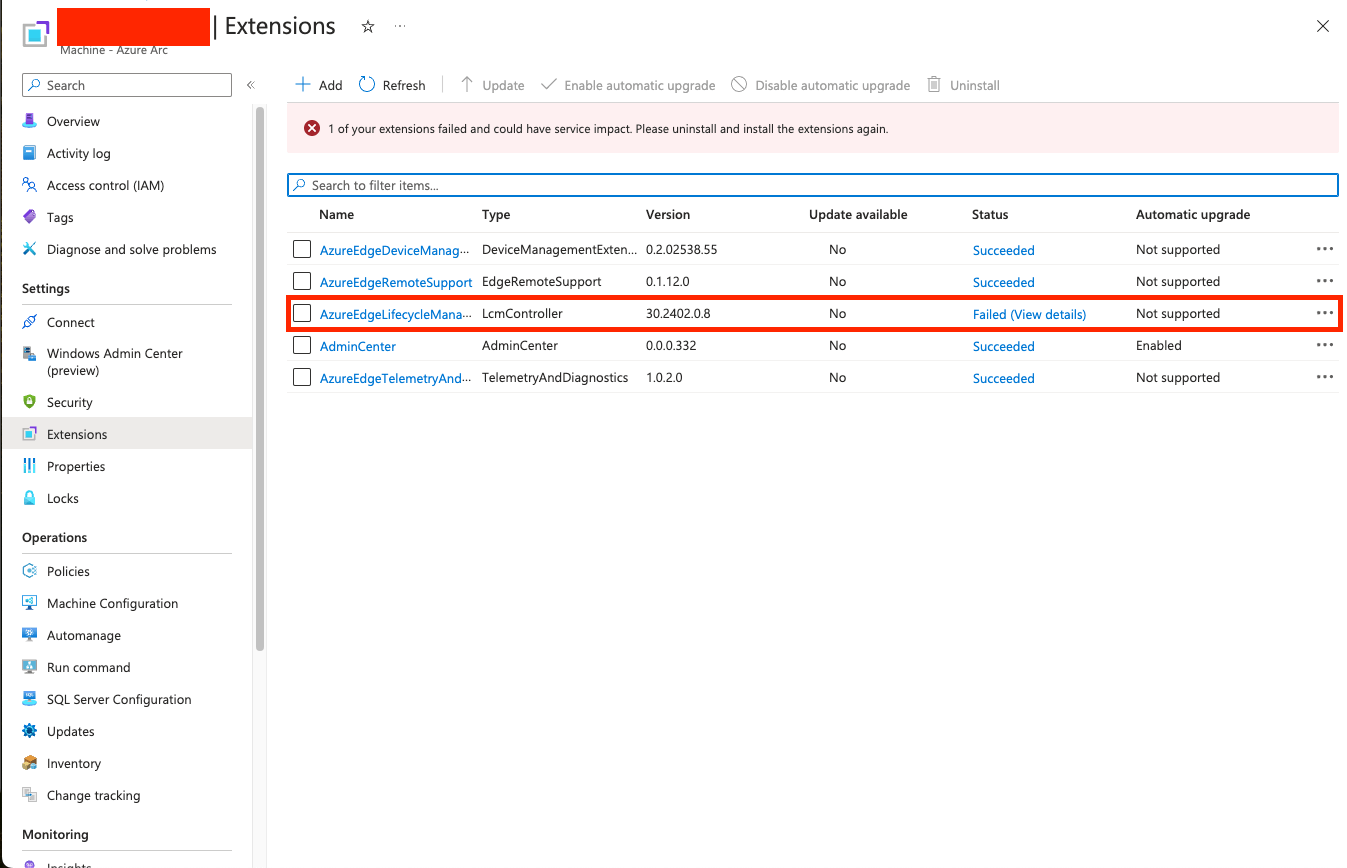
Task: Click the Update available column header
Action: pos(858,214)
